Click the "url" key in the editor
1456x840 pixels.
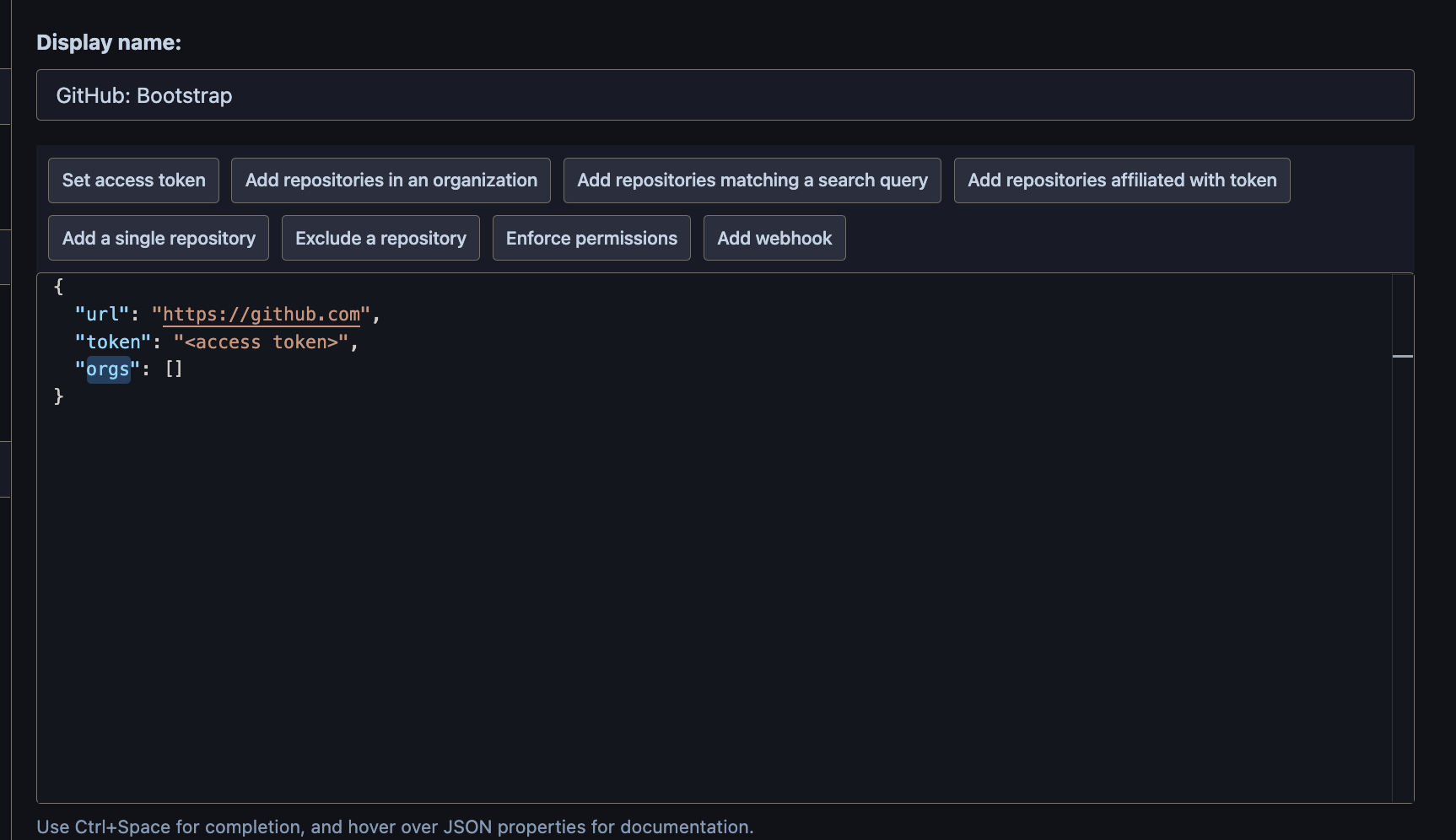point(102,315)
